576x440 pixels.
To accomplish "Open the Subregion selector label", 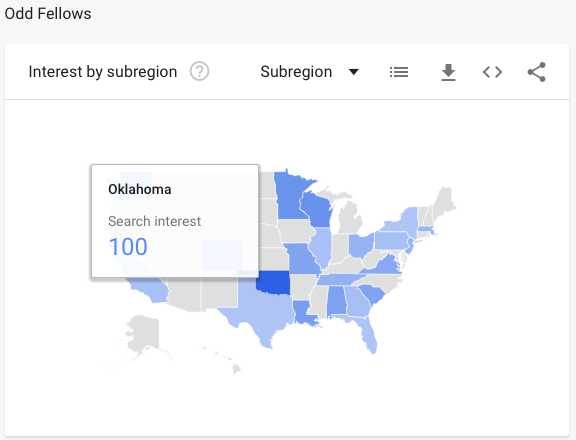I will tap(296, 72).
